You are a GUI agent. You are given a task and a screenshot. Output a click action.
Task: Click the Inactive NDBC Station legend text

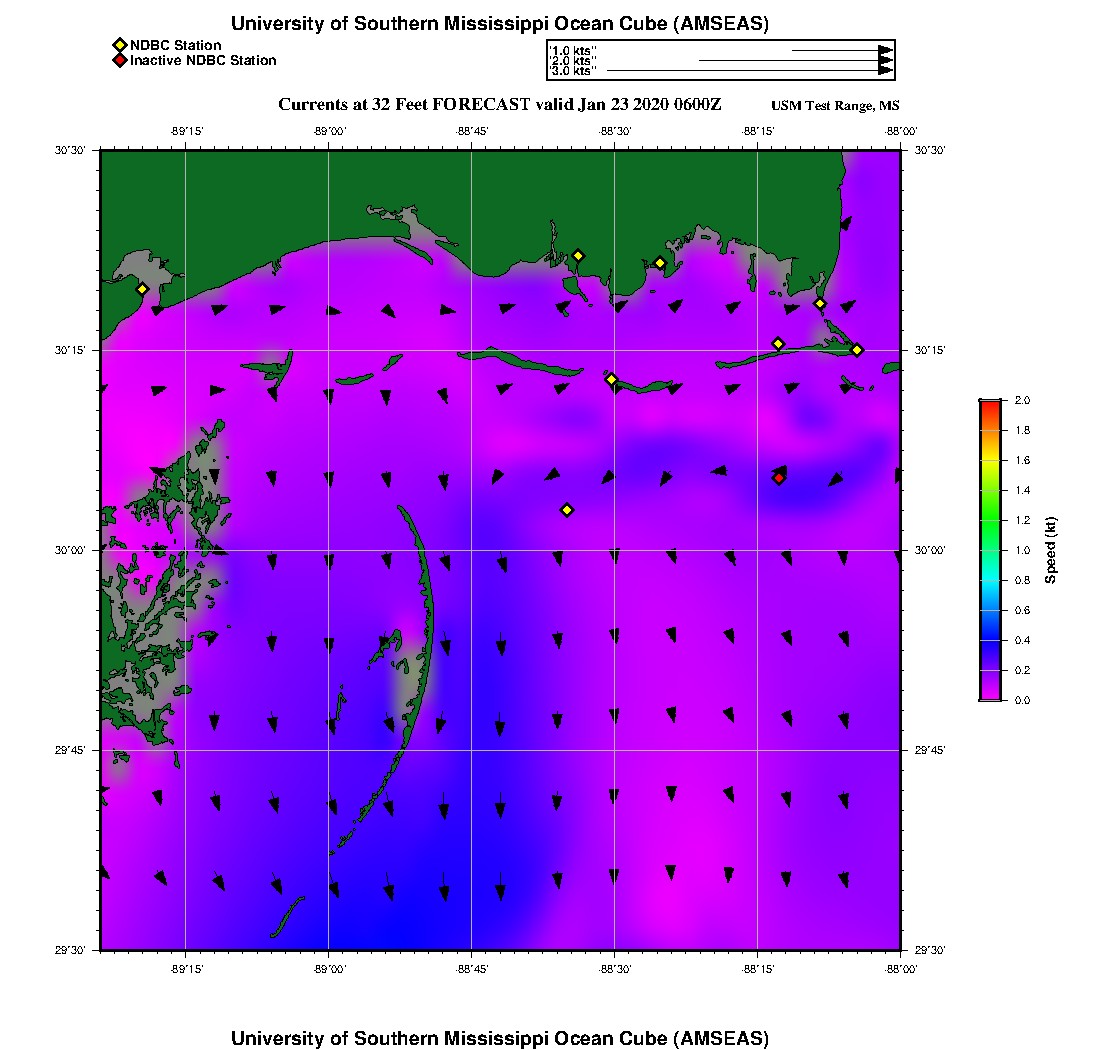203,60
